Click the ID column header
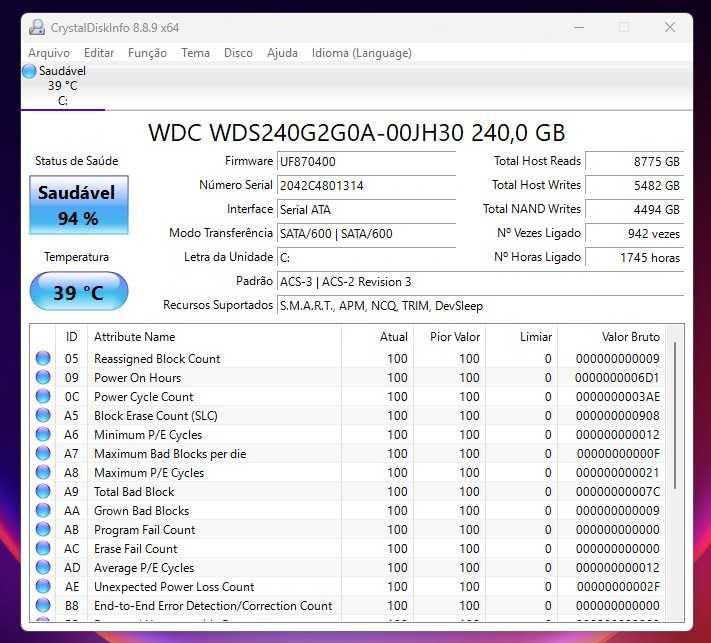 point(72,337)
